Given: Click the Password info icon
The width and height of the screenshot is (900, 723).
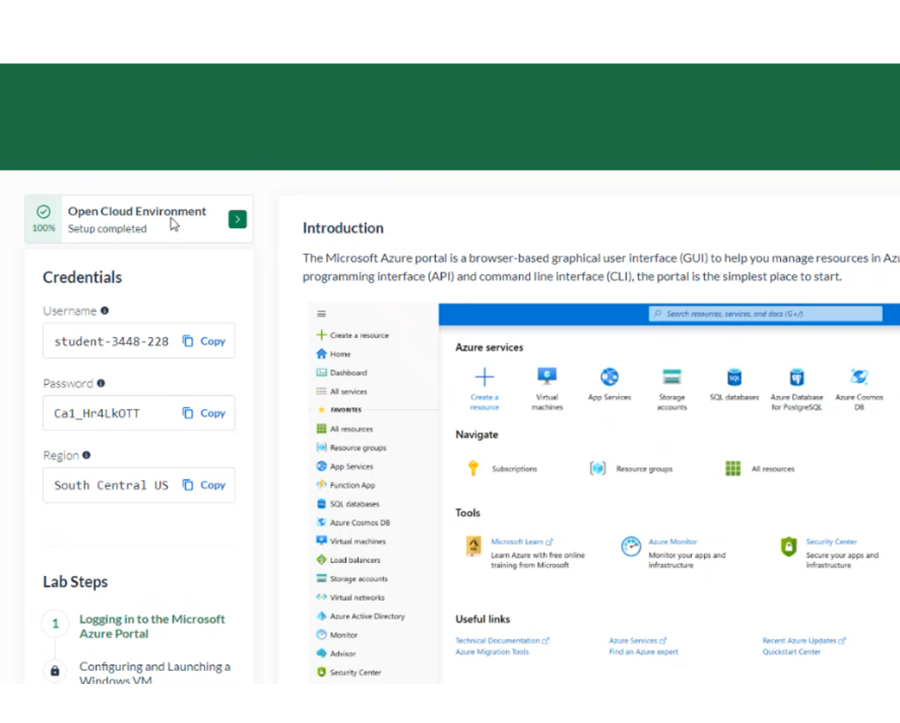Looking at the screenshot, I should [x=101, y=383].
